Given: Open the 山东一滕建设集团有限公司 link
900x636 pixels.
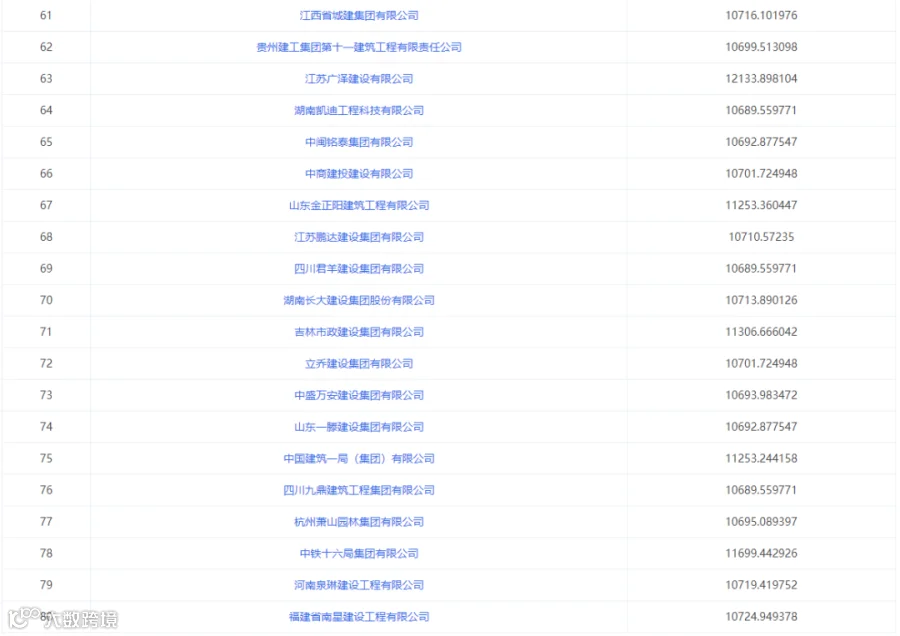Looking at the screenshot, I should [x=359, y=426].
